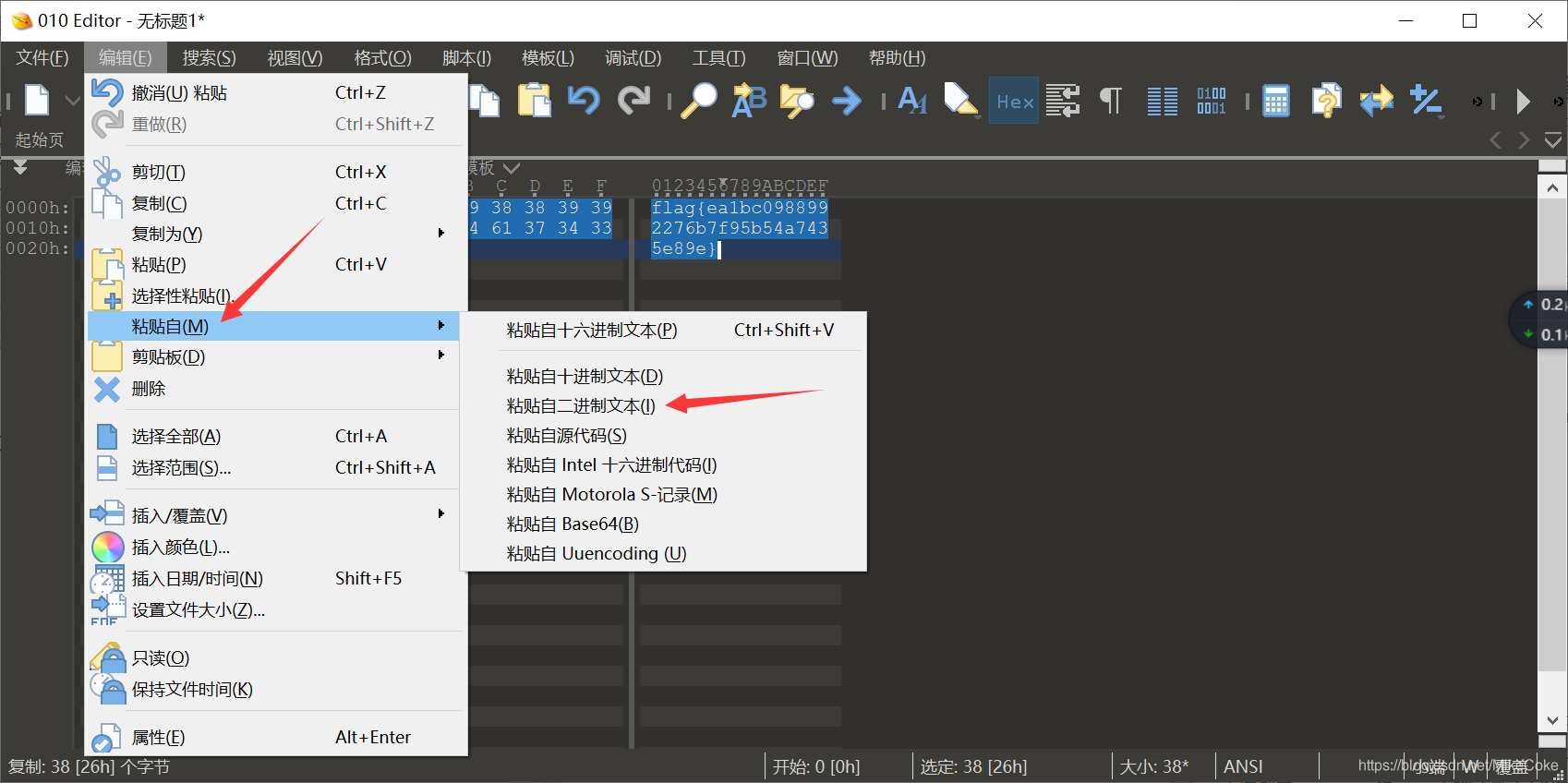Open 设置文件大小(Z)... dialog
This screenshot has height=783, width=1568.
click(276, 609)
